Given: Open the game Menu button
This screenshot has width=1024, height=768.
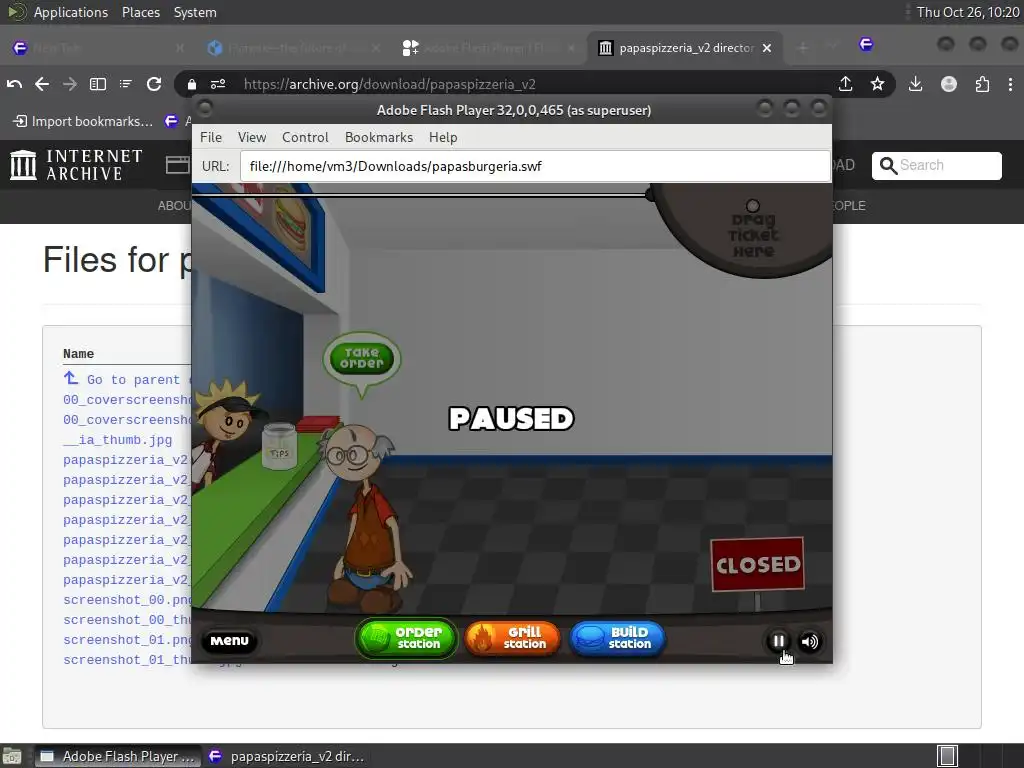Looking at the screenshot, I should tap(229, 641).
